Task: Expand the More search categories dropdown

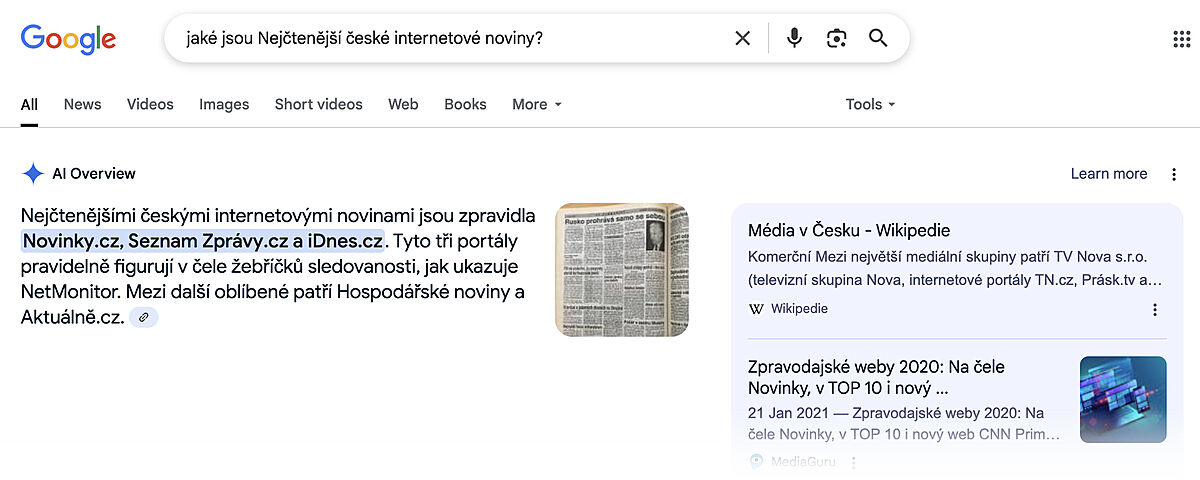Action: [x=537, y=104]
